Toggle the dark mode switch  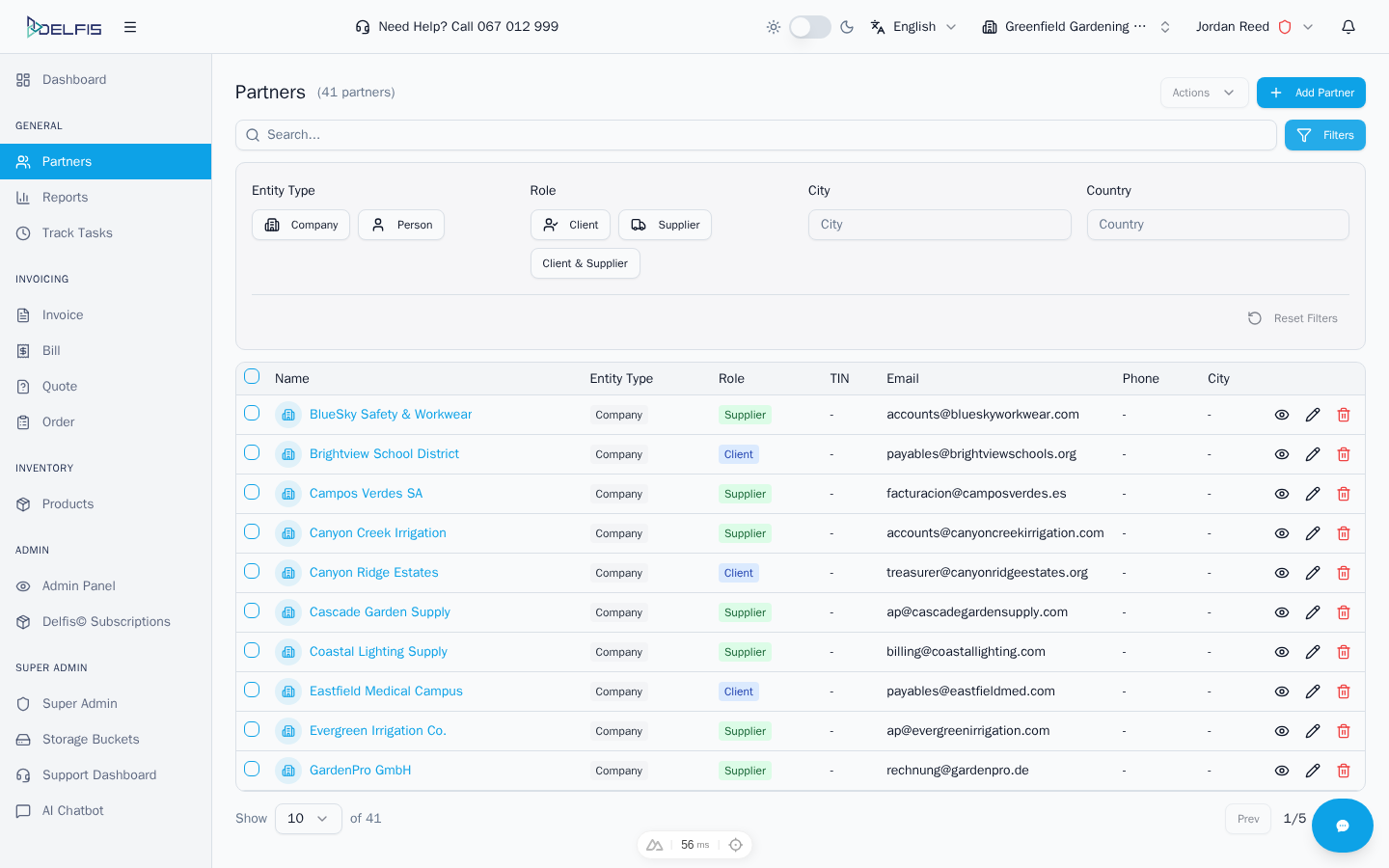(x=809, y=27)
